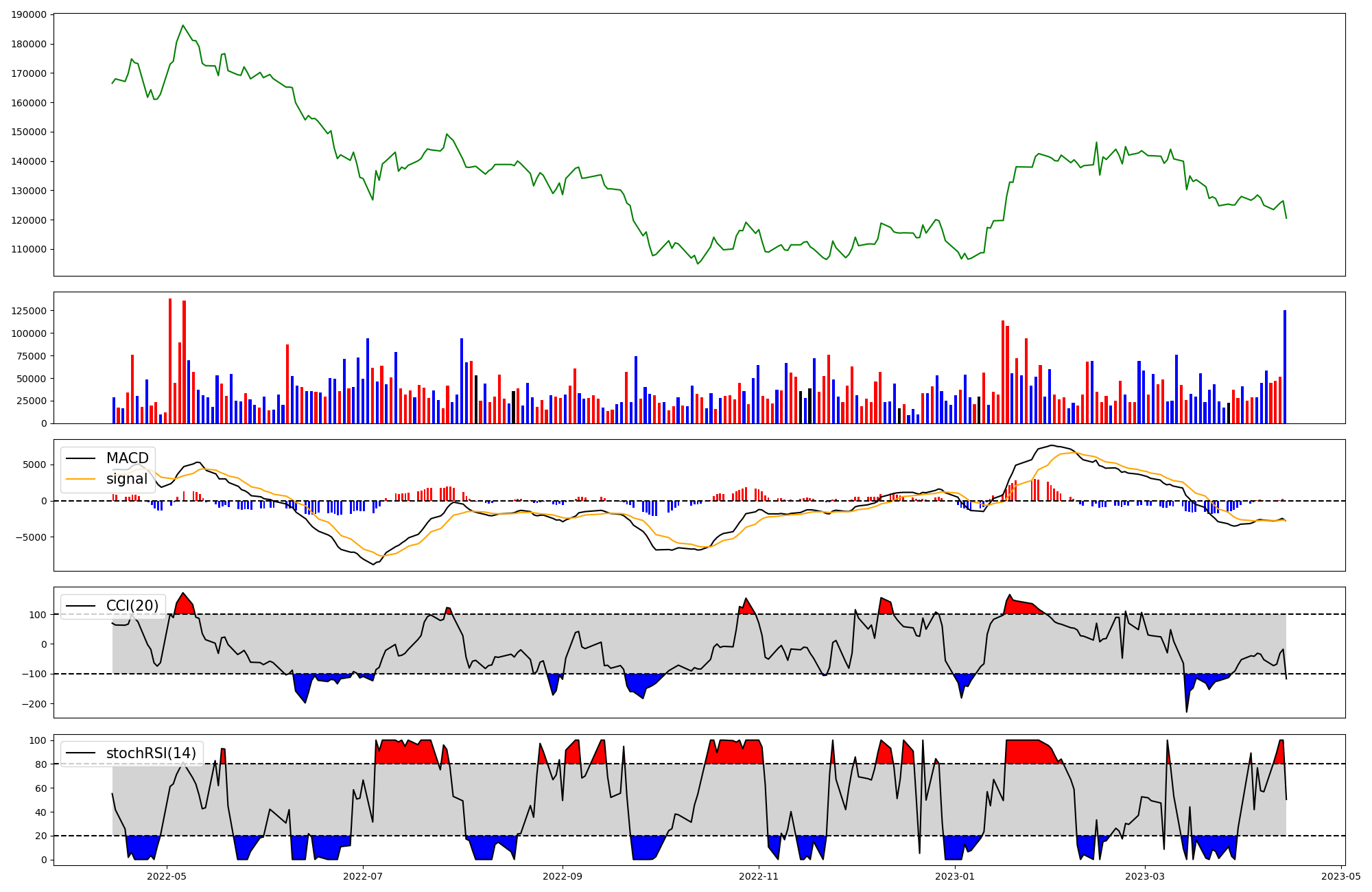Screen dimensions: 1372x892
Task: Click the 2023-01 x-axis date label
Action: click(x=955, y=876)
